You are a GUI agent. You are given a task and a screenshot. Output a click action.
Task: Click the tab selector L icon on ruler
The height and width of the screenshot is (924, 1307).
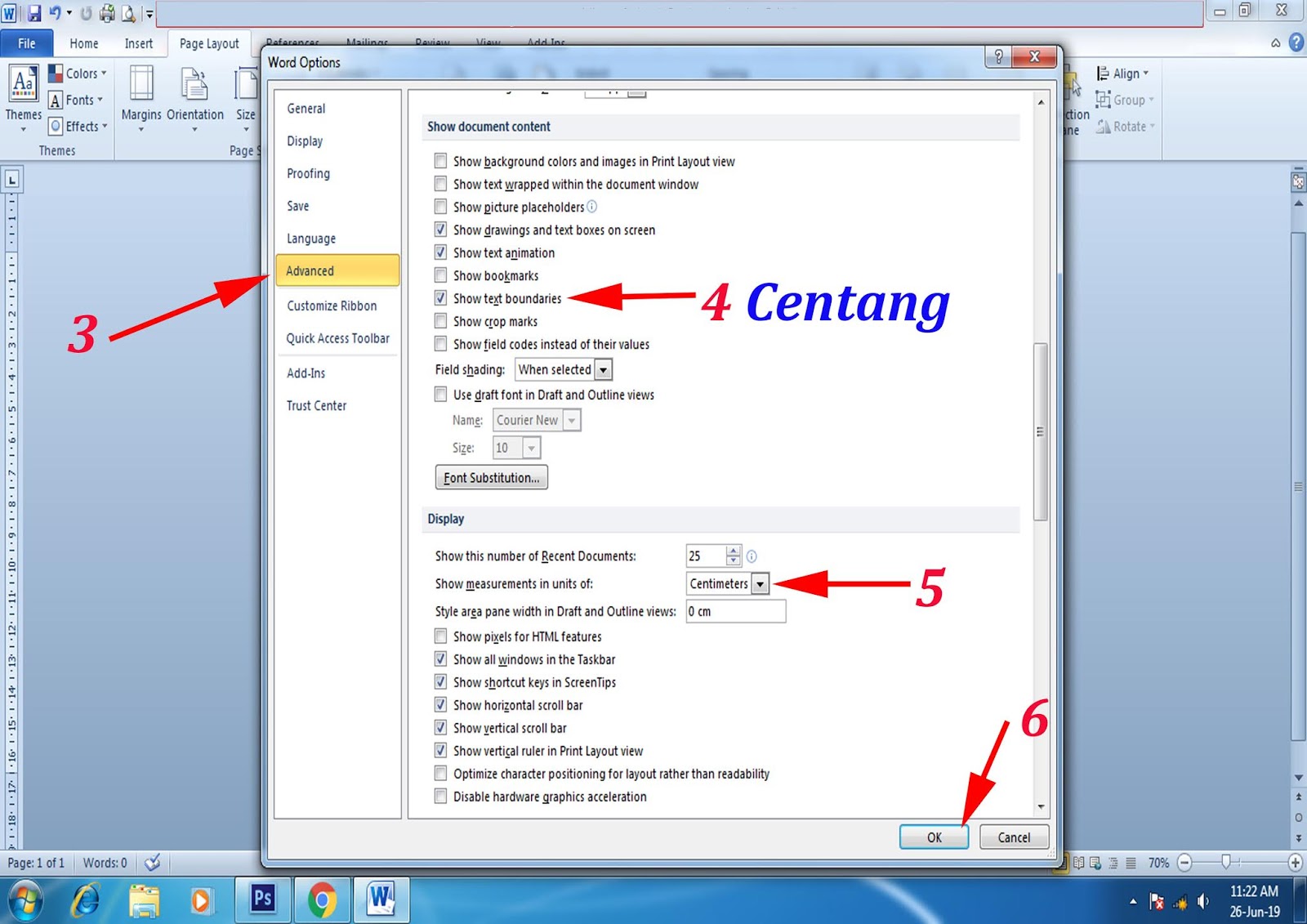point(12,179)
